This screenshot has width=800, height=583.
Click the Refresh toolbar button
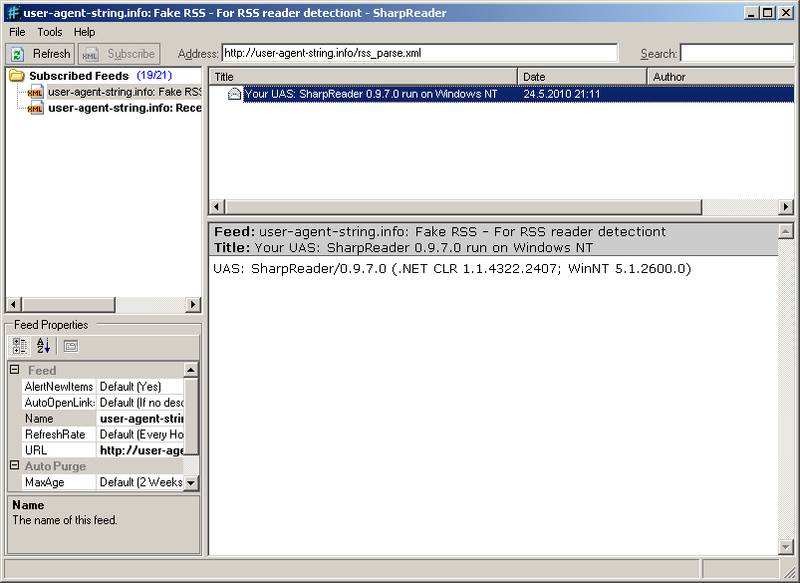(40, 54)
